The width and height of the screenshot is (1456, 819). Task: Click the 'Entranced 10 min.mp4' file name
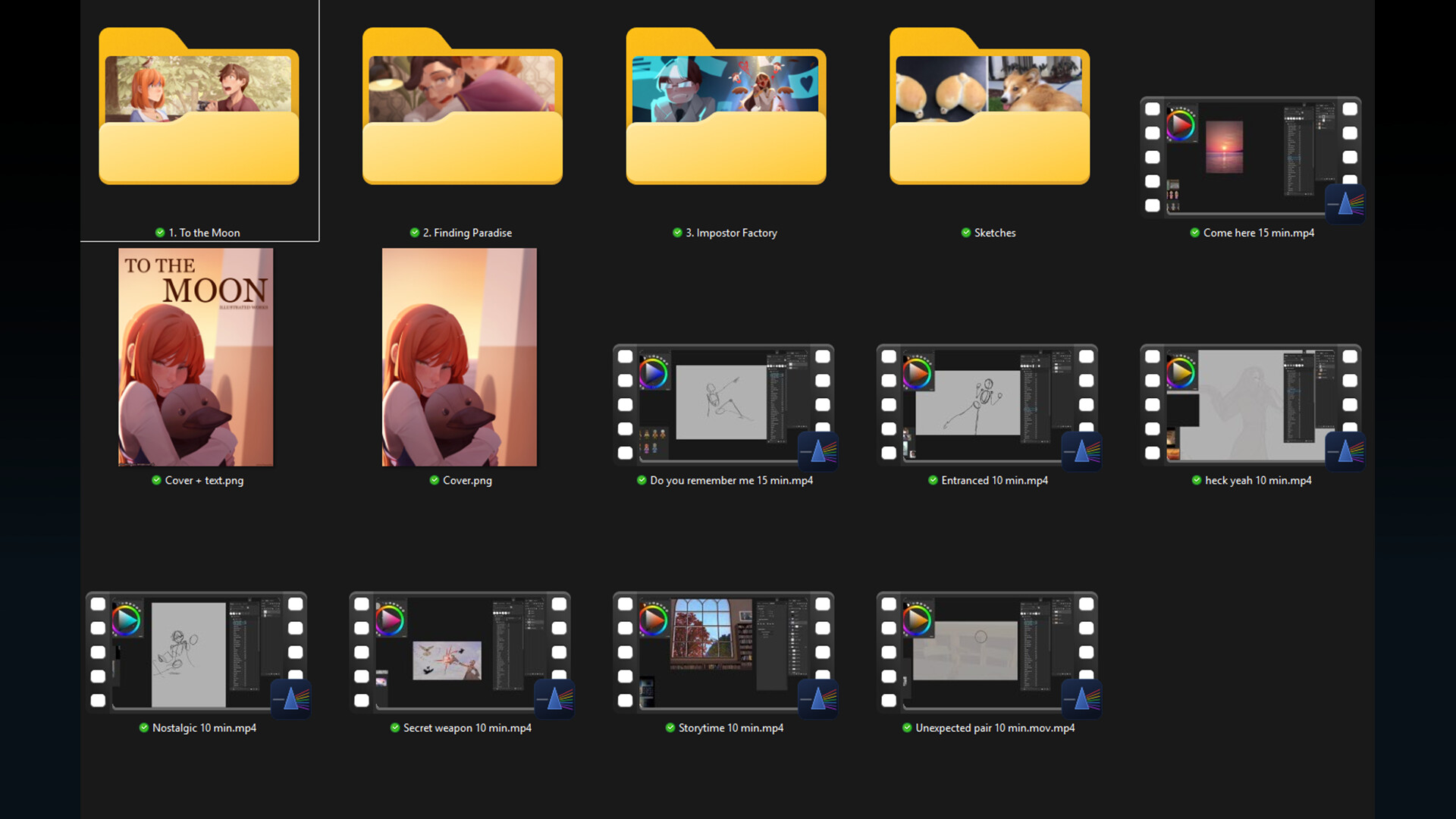994,480
